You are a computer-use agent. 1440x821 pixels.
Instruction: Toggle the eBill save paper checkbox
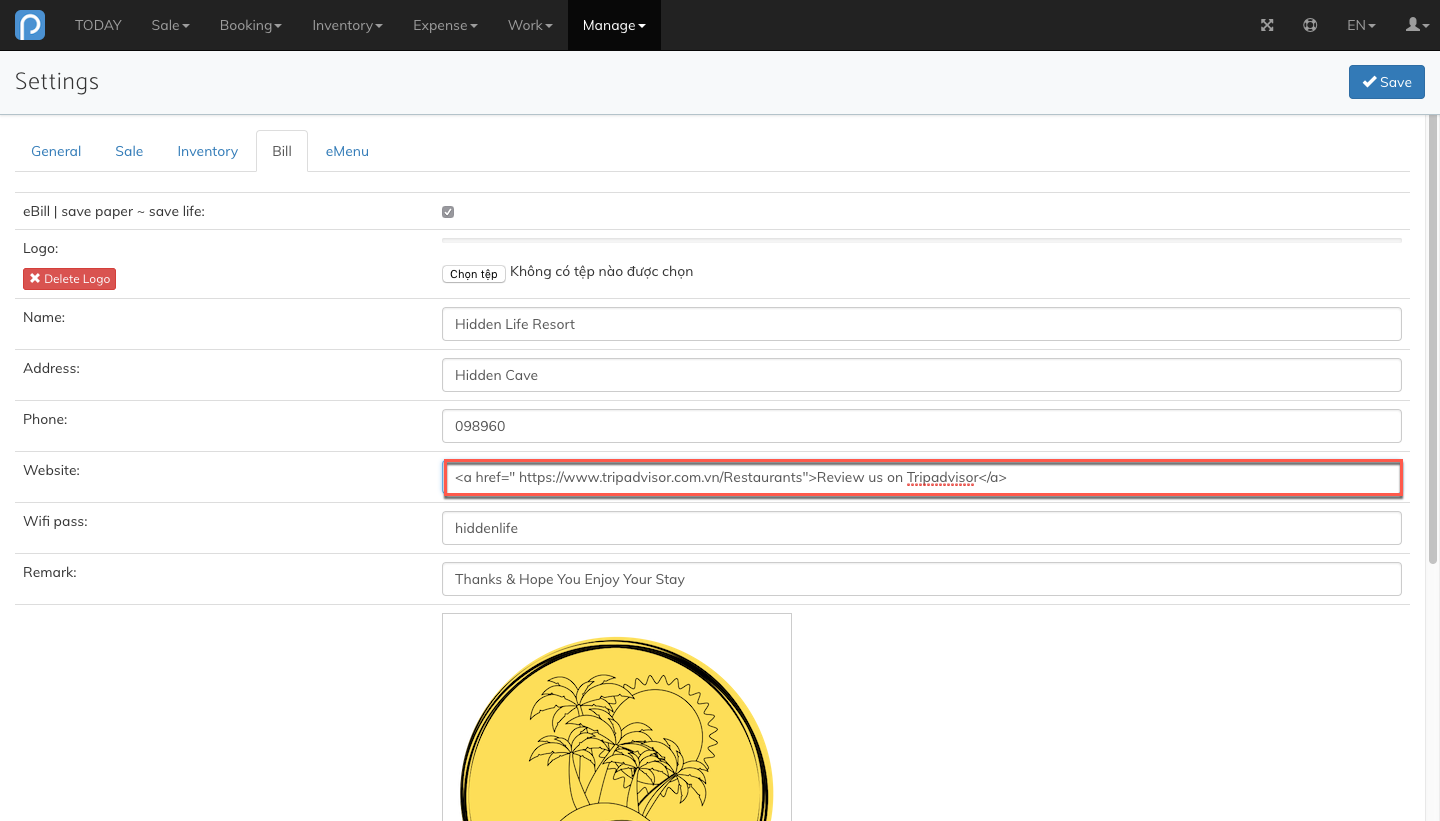(x=448, y=212)
